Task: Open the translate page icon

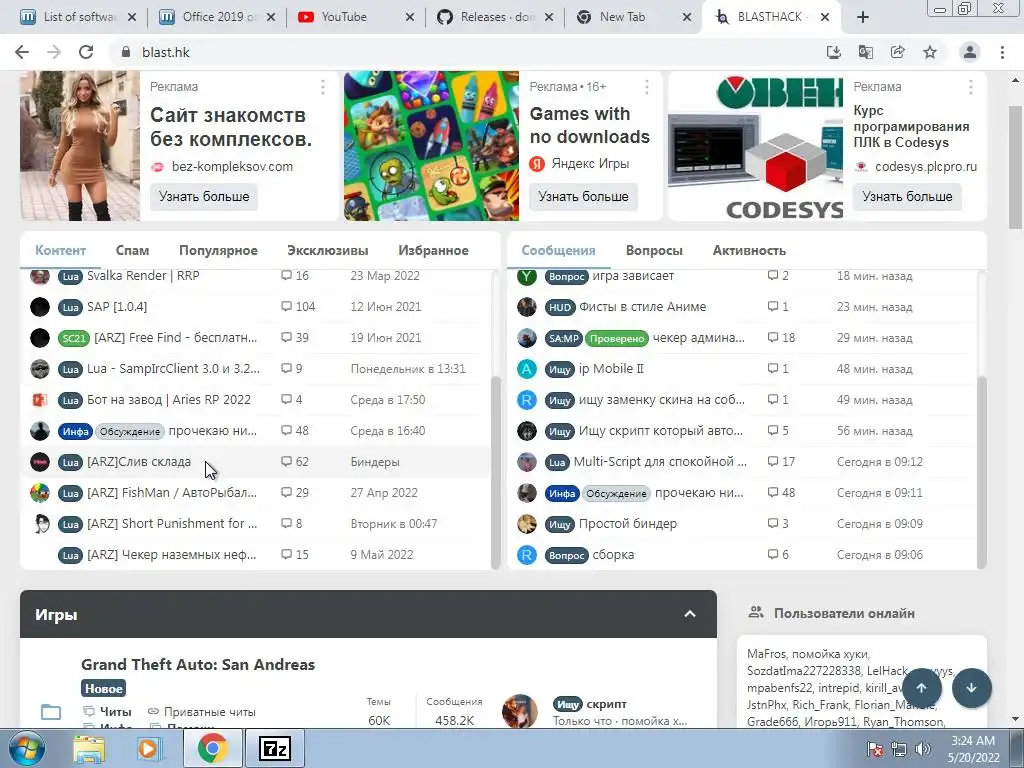Action: 865,52
